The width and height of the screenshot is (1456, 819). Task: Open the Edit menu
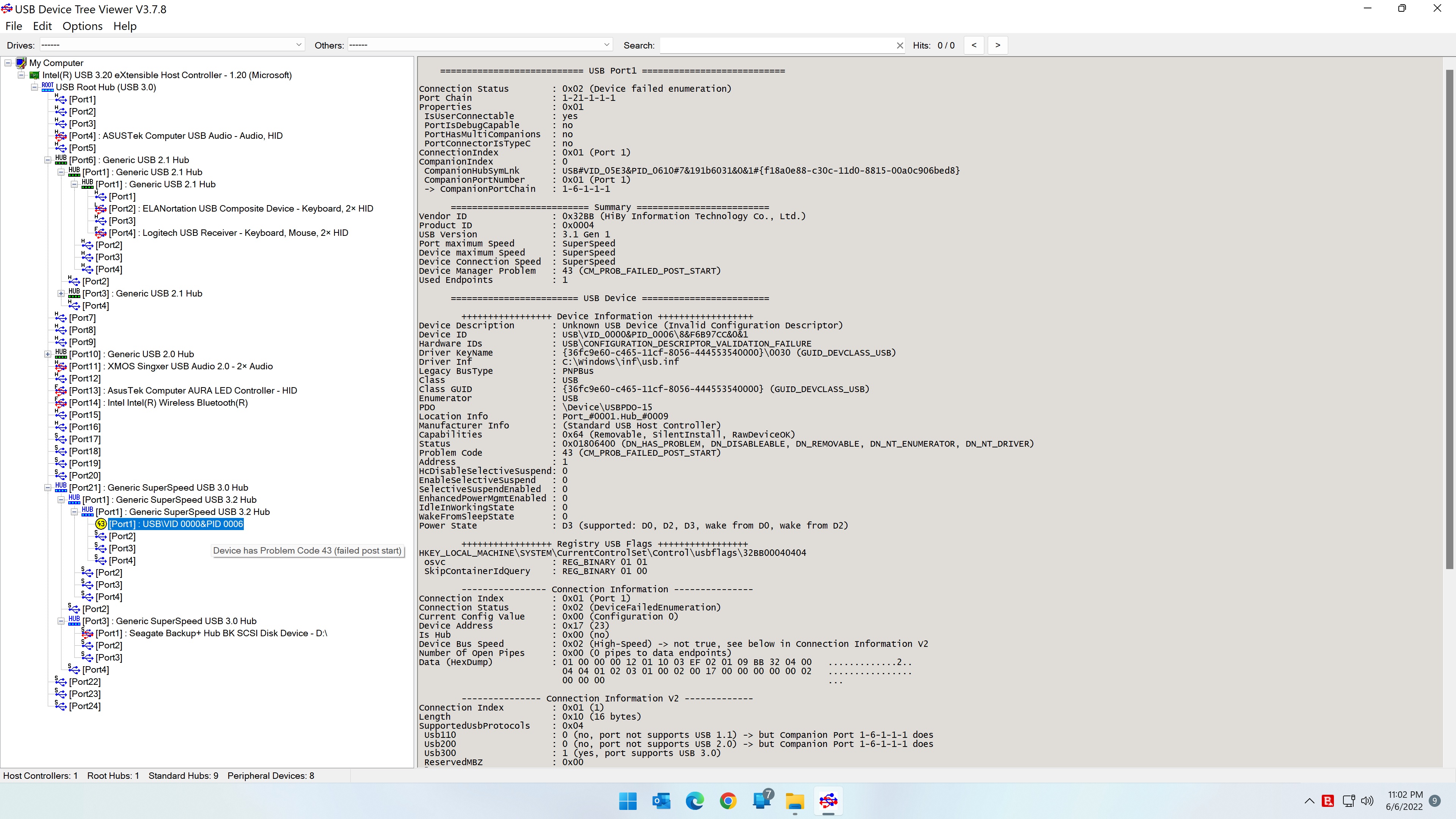(x=42, y=26)
